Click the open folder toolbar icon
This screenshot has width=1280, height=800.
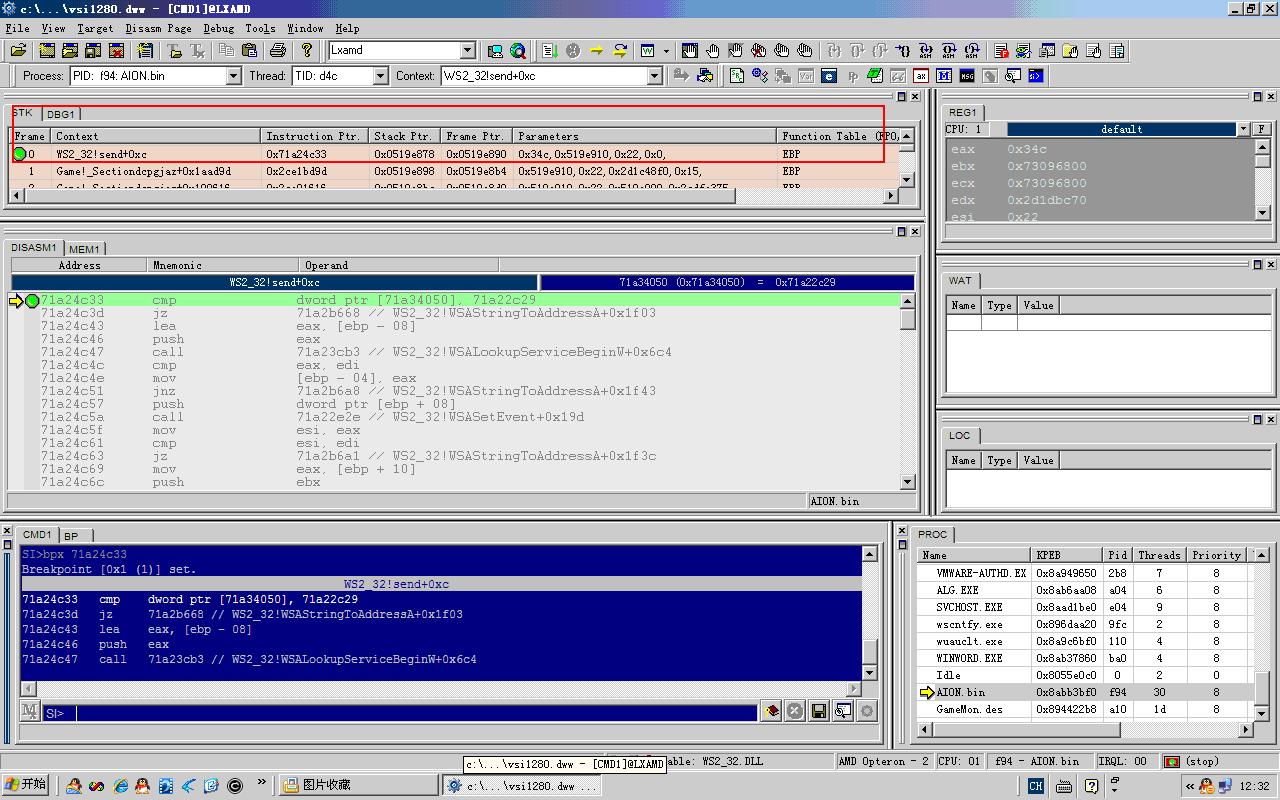tap(18, 50)
